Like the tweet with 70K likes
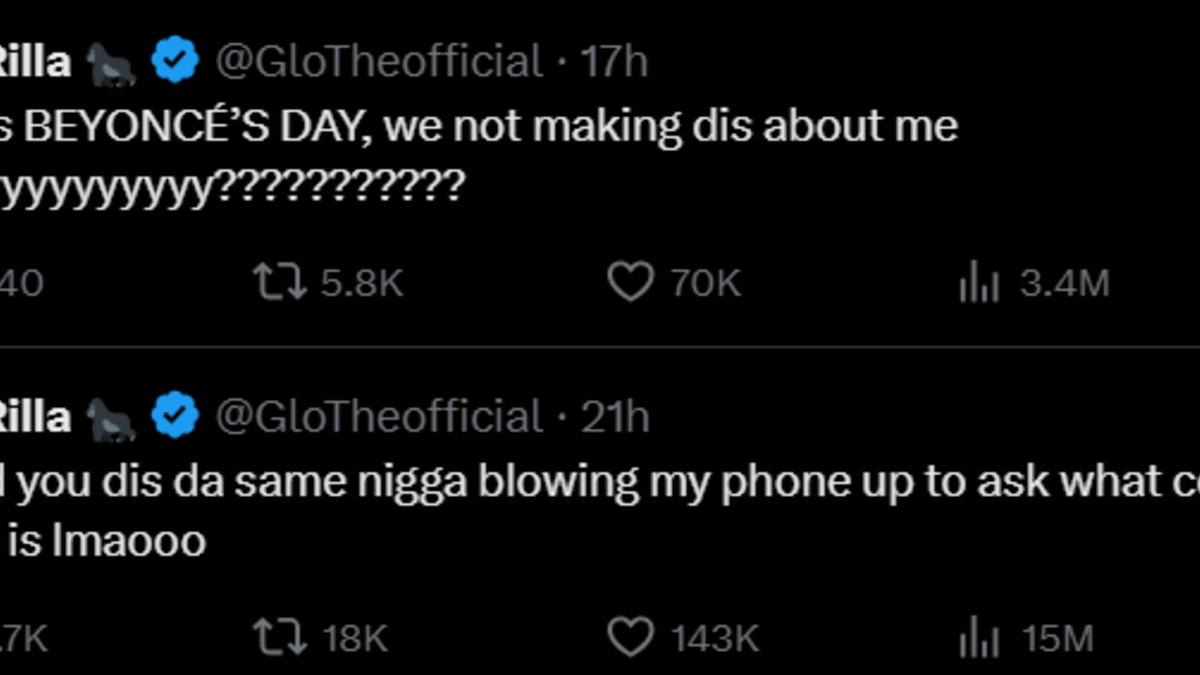The image size is (1200, 675). (x=631, y=284)
